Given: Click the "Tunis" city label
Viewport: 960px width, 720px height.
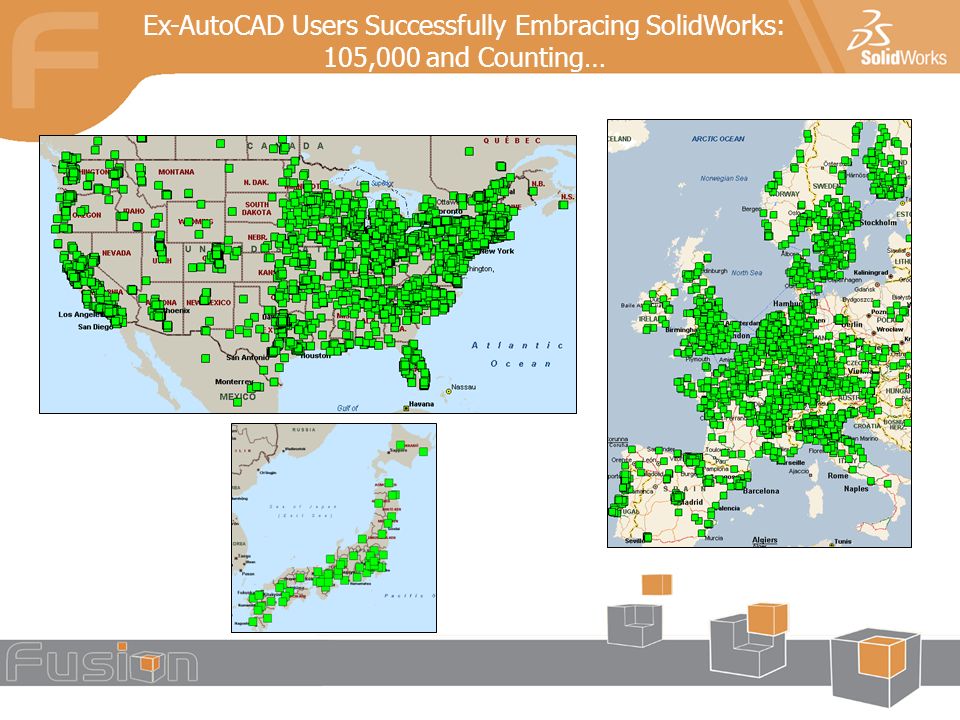Looking at the screenshot, I should pos(843,541).
